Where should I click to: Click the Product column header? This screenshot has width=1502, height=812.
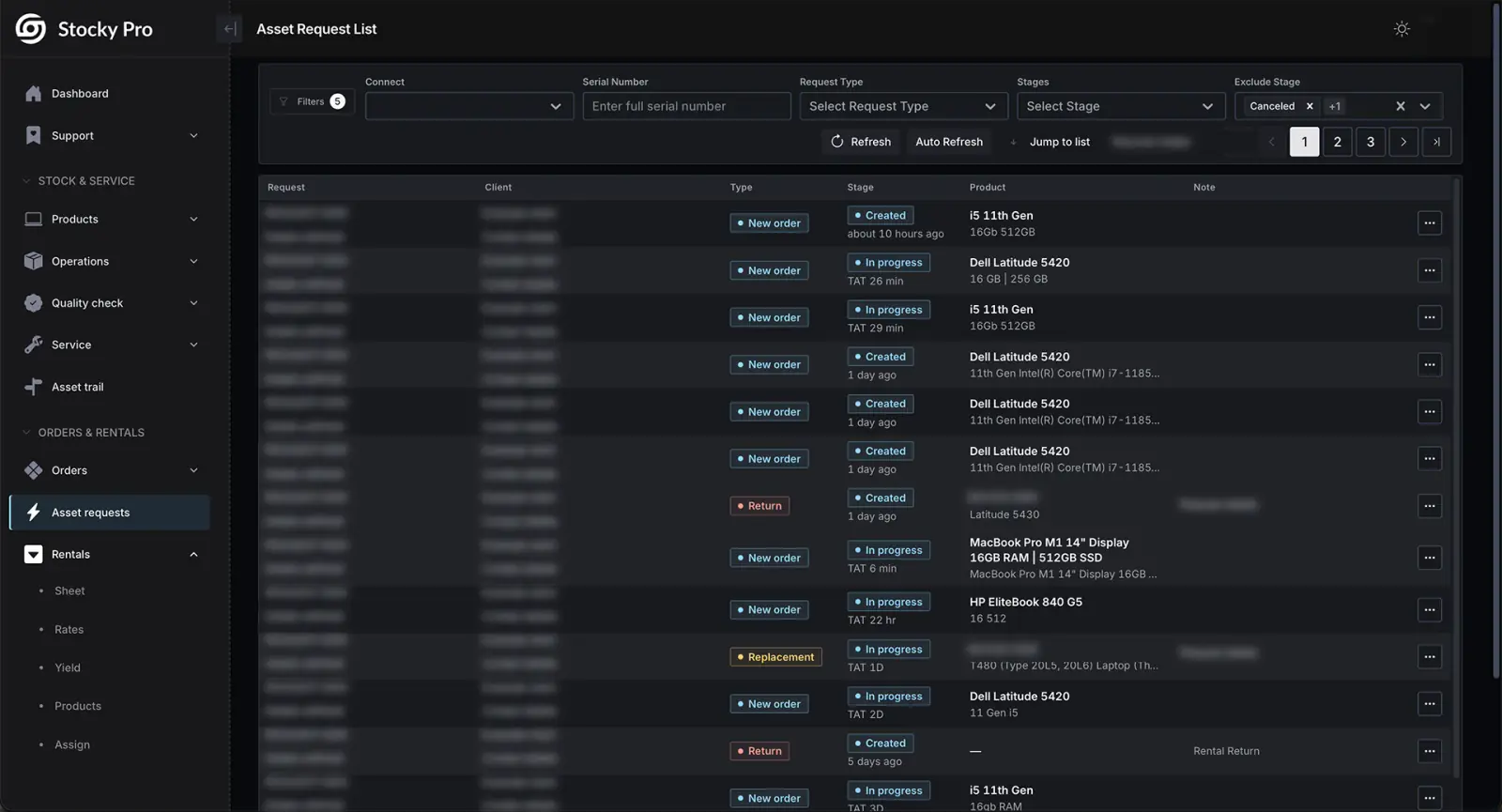[988, 188]
